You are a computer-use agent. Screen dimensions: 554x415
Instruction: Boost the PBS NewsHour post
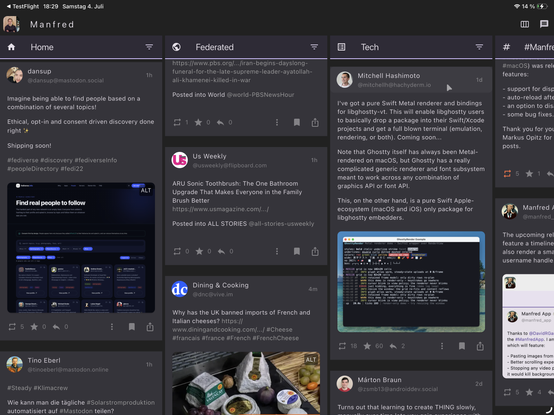point(177,122)
